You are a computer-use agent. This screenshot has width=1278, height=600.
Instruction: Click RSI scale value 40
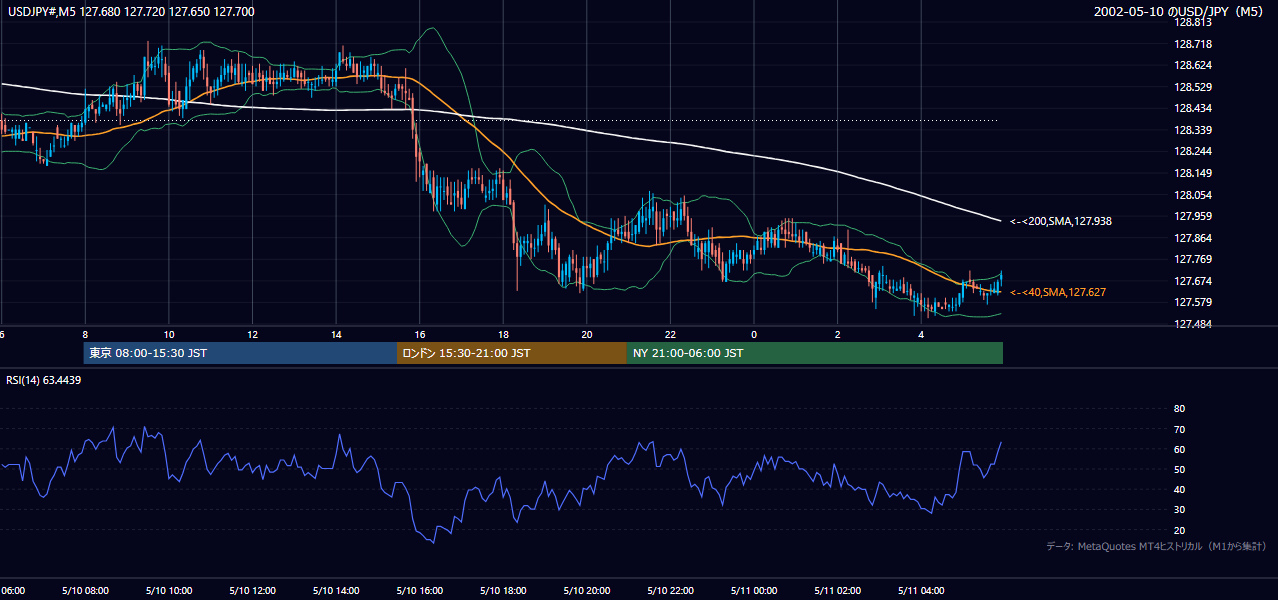(x=1179, y=489)
